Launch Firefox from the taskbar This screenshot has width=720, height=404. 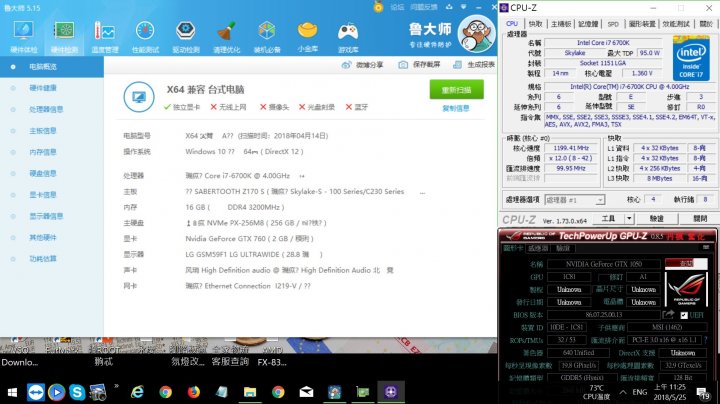point(194,392)
